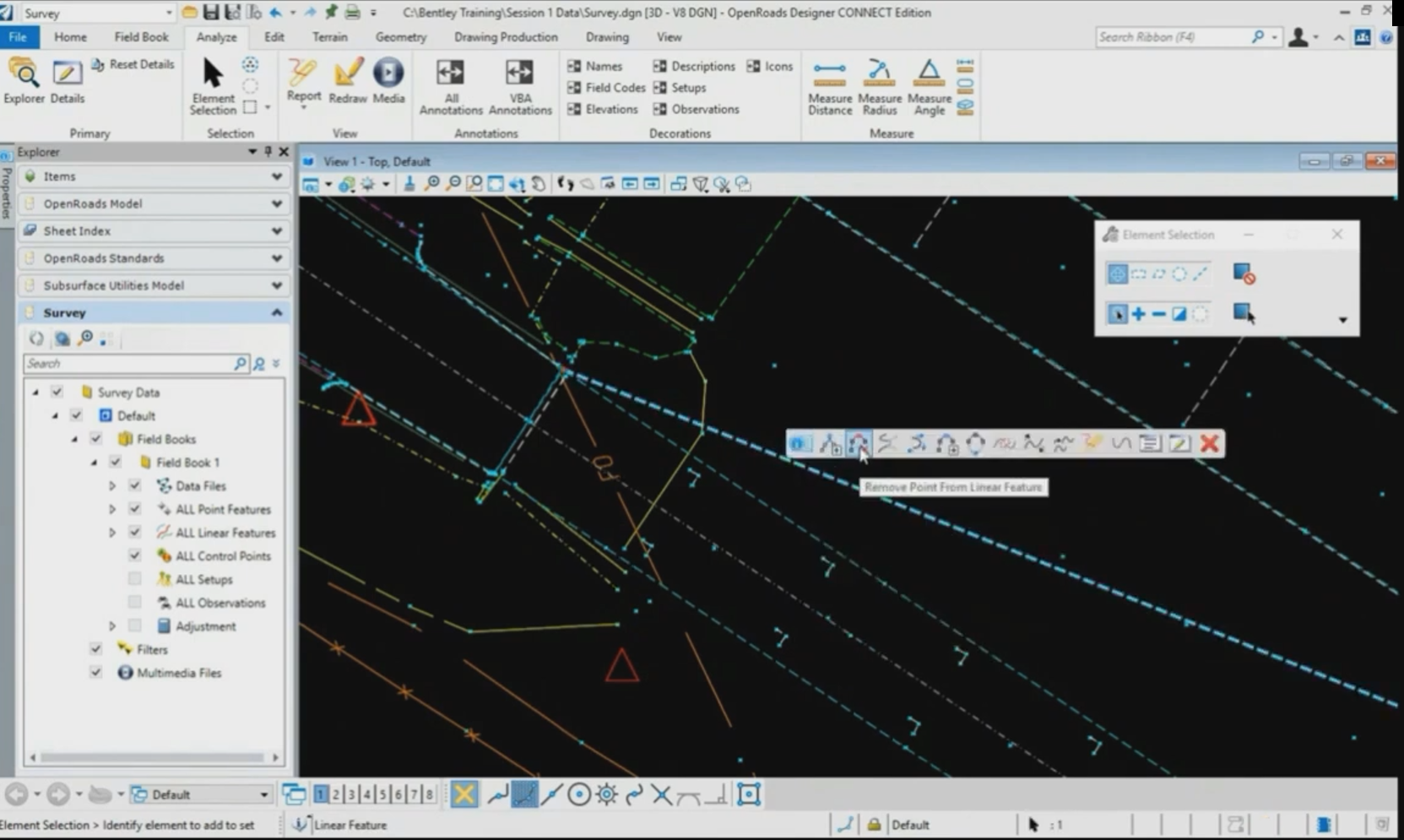Toggle Elevations decoration
This screenshot has width=1404, height=840.
click(x=603, y=110)
